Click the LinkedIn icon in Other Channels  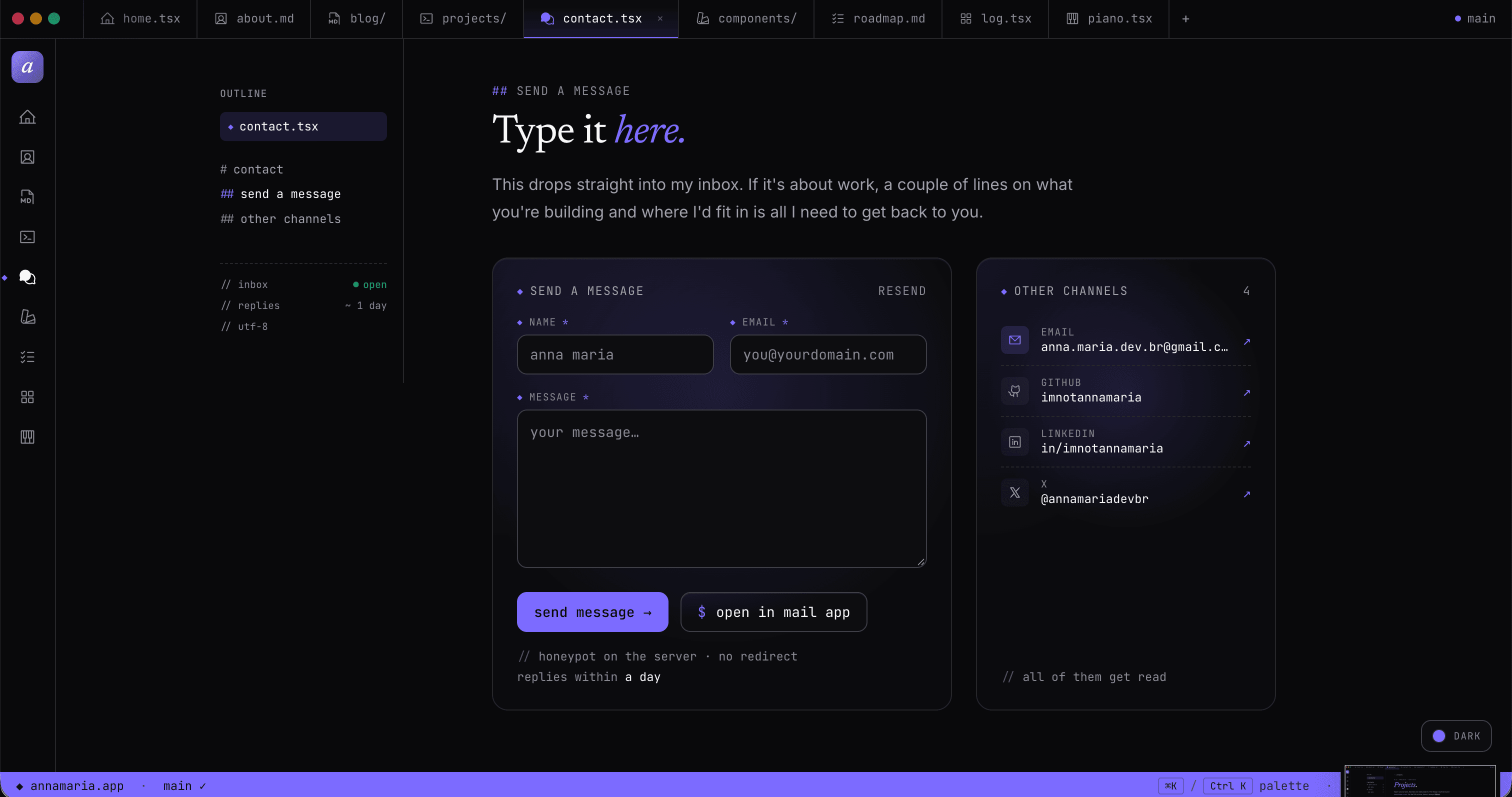[x=1015, y=441]
